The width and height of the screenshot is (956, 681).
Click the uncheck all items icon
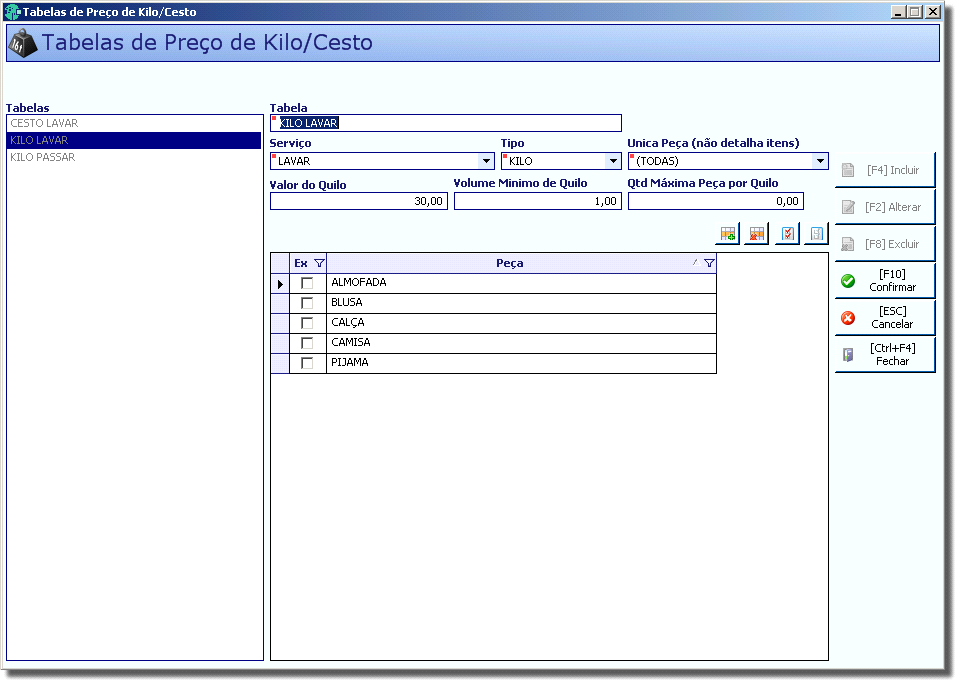pos(817,234)
